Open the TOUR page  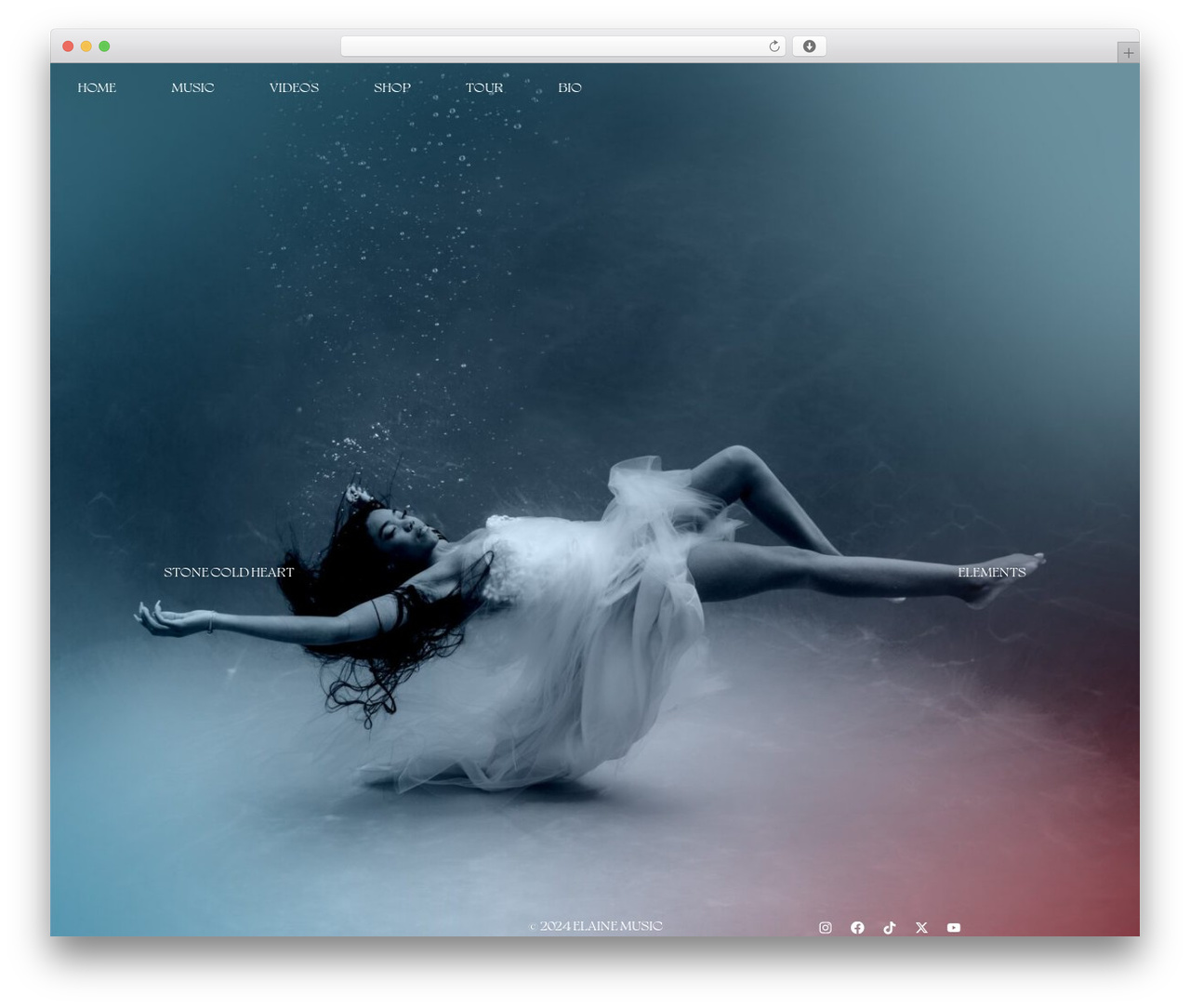point(484,87)
